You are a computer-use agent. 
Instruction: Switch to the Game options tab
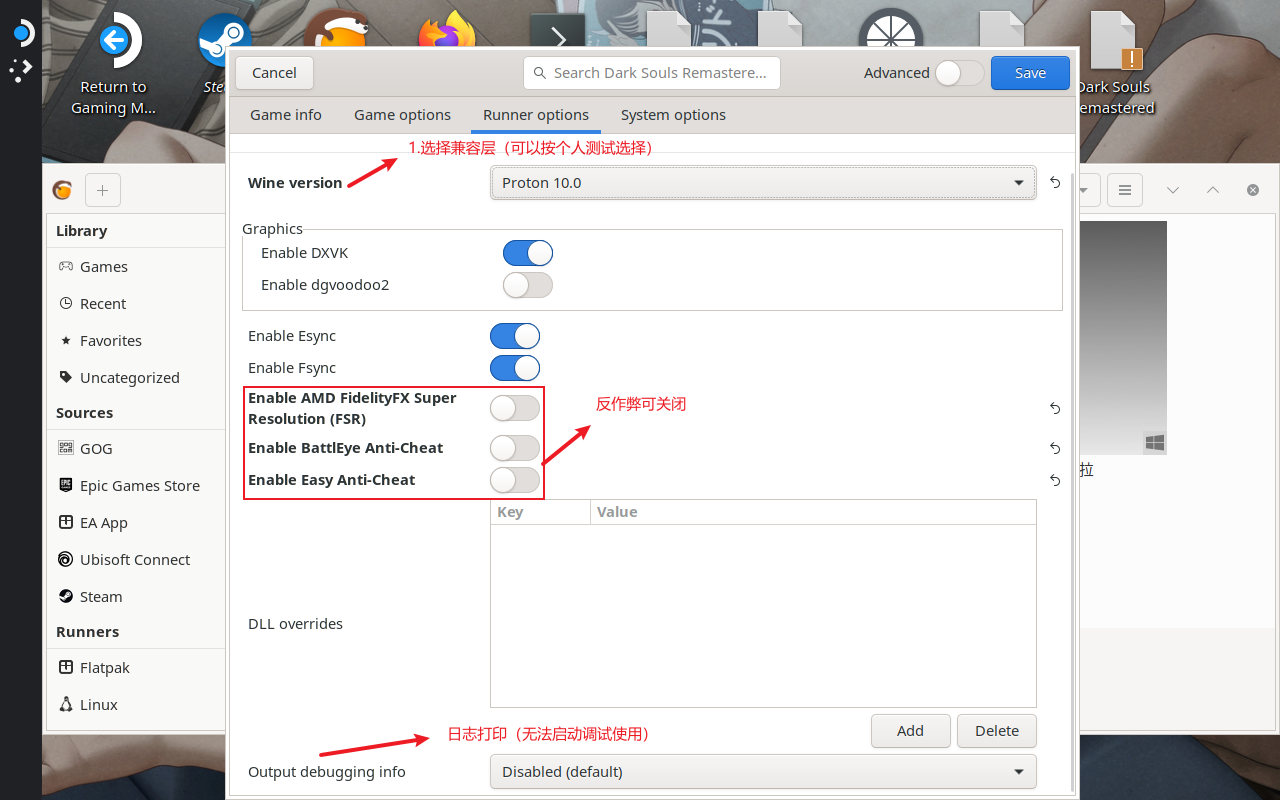[x=402, y=115]
